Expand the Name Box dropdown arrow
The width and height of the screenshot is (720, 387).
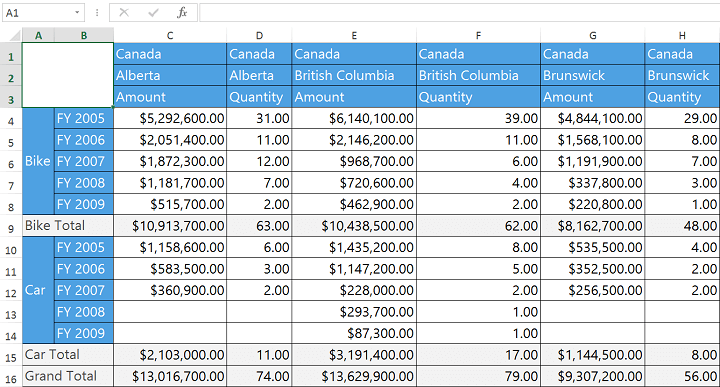pyautogui.click(x=77, y=12)
